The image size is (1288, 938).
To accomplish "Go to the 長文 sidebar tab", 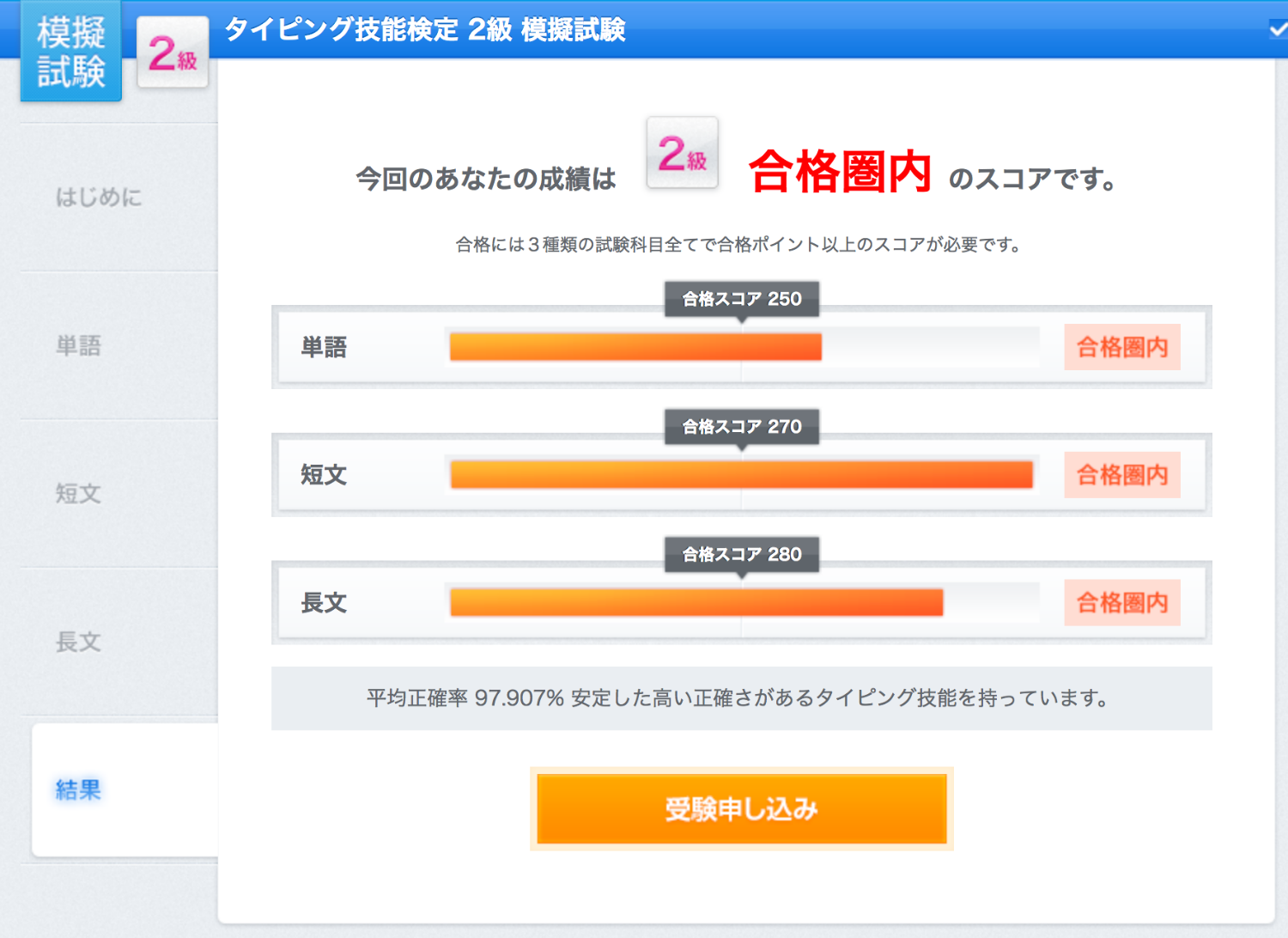I will click(x=79, y=641).
